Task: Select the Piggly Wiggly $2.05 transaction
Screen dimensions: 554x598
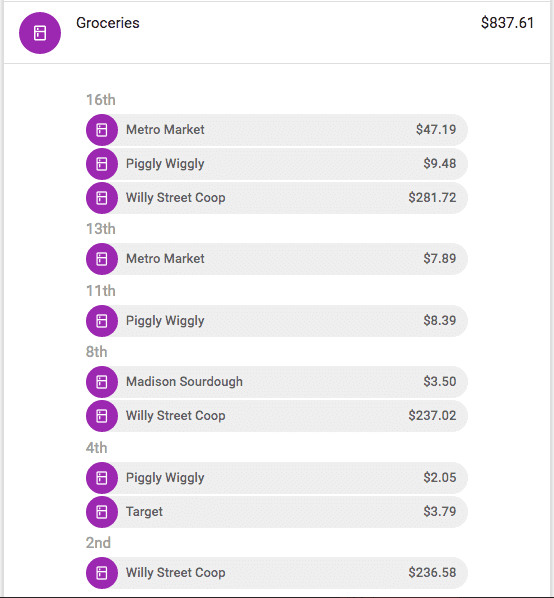Action: pos(277,478)
